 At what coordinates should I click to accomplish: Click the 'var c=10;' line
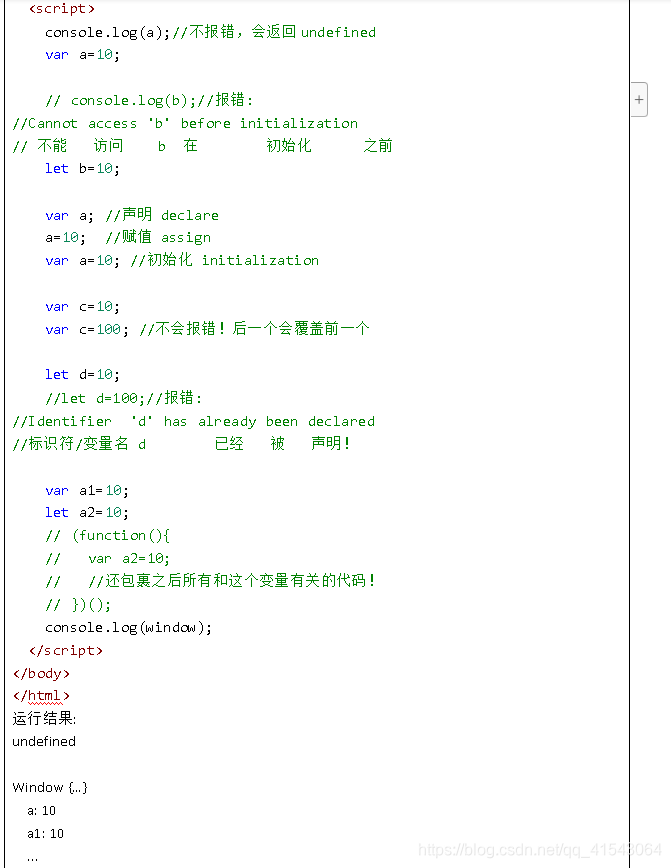[82, 307]
